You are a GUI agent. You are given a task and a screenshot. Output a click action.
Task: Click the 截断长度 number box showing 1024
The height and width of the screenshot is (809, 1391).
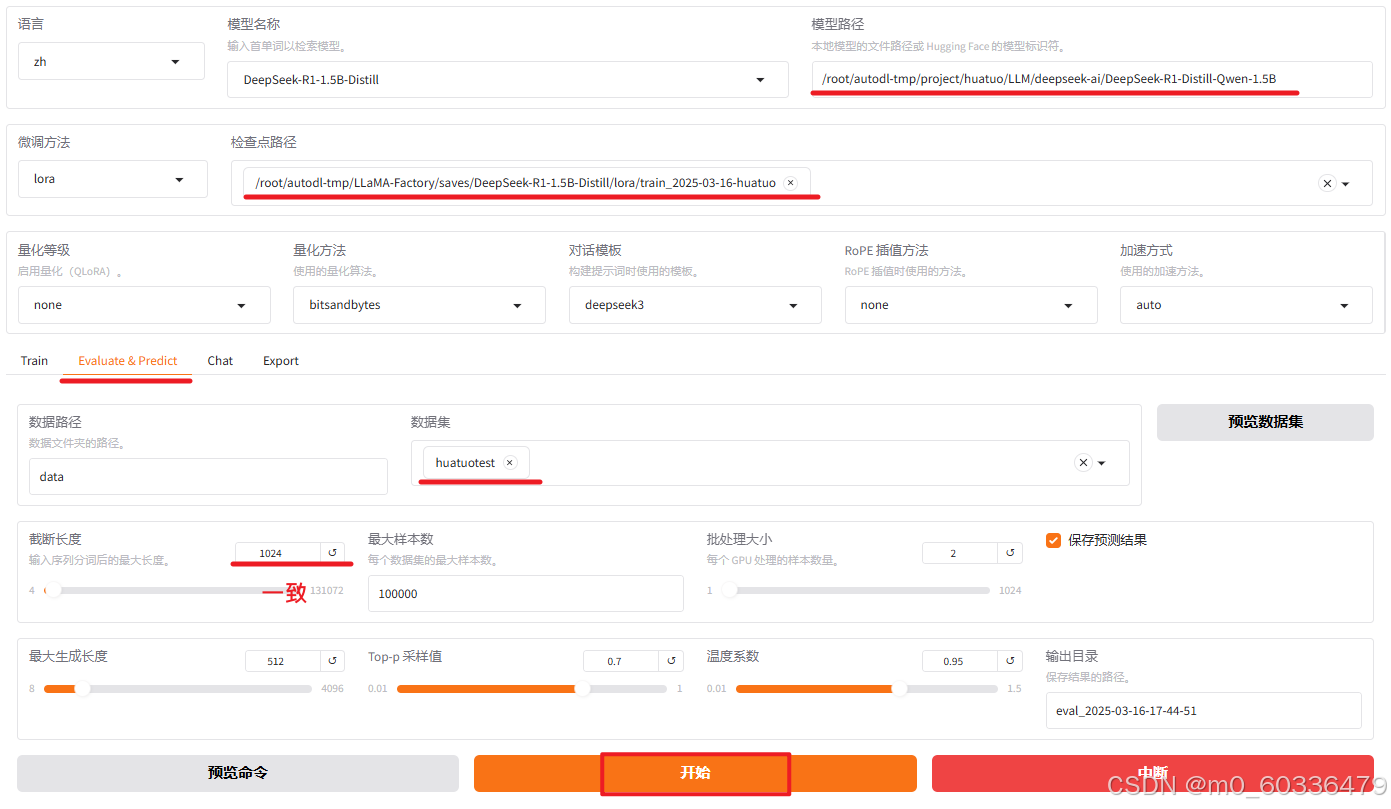(x=277, y=552)
